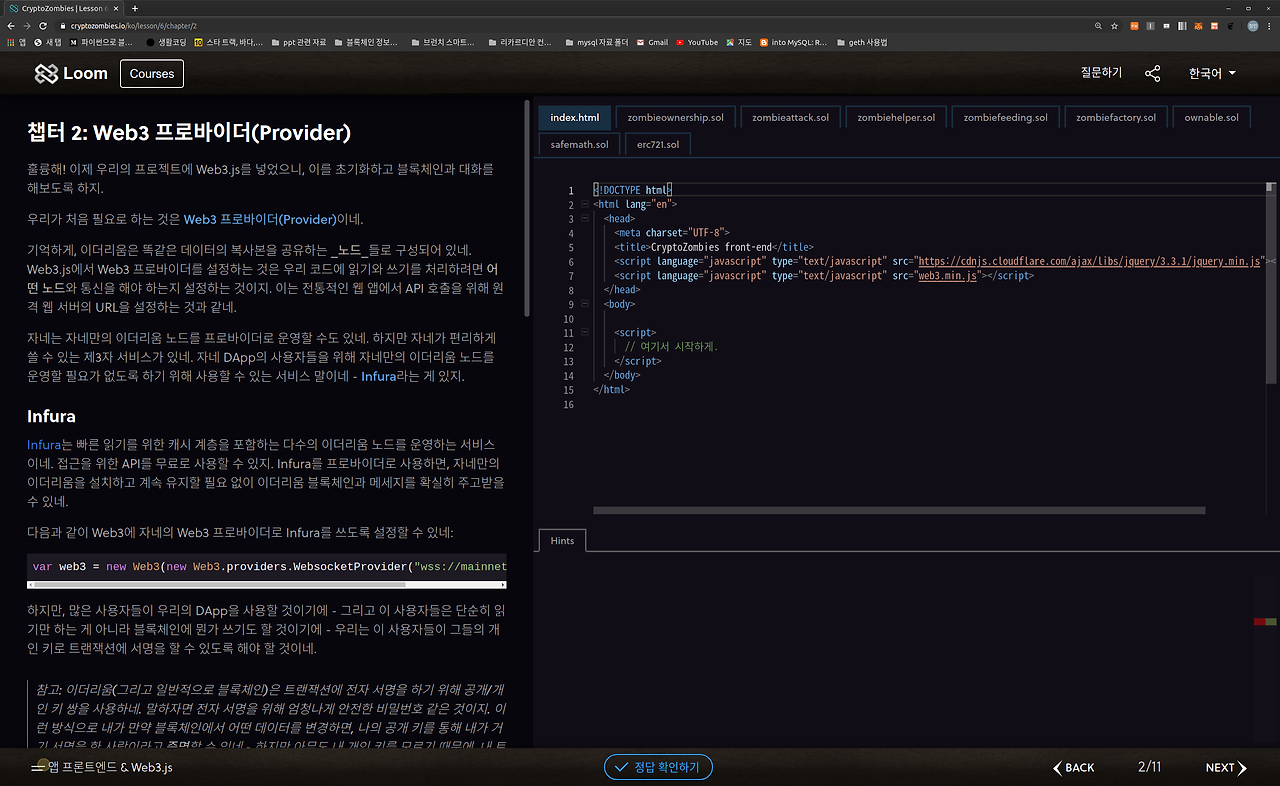Click the Loom logo

[x=71, y=74]
